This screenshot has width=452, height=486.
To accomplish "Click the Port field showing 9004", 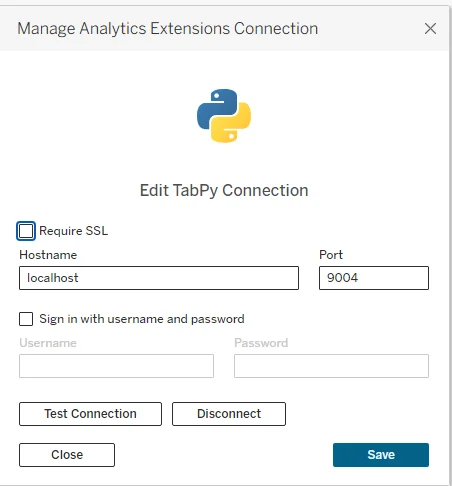I will [374, 278].
